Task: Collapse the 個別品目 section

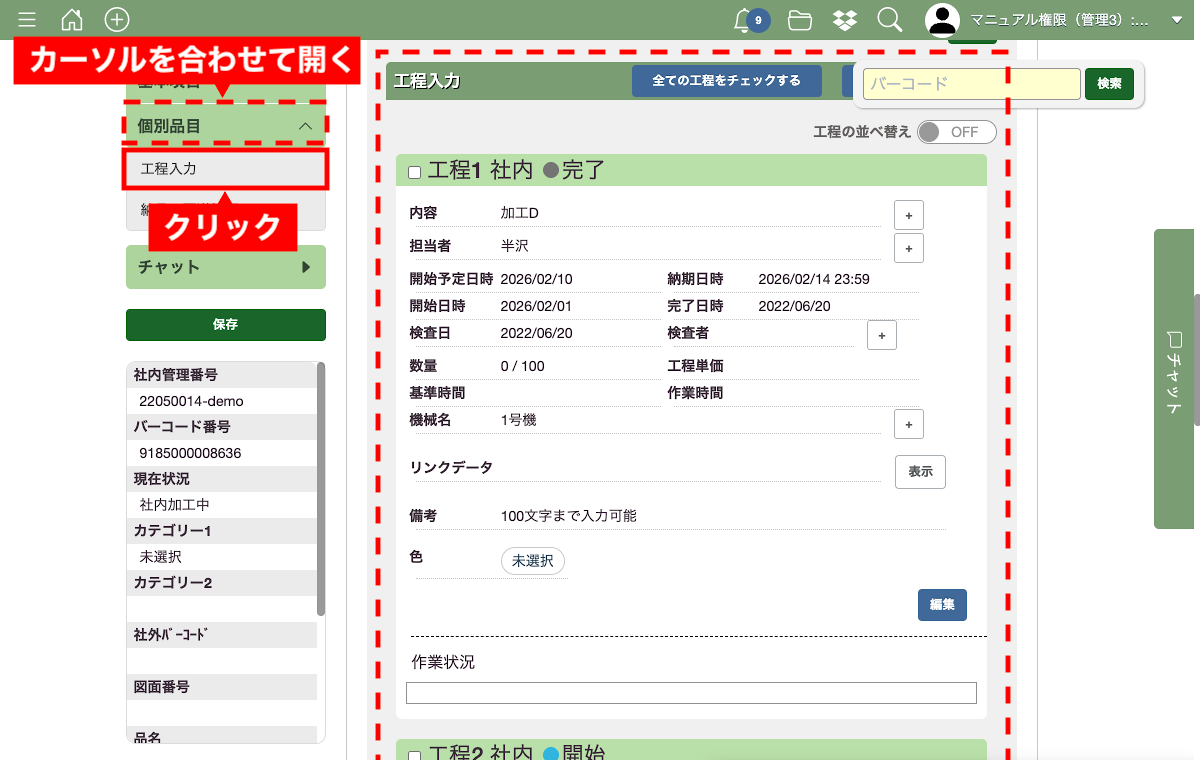Action: 306,126
